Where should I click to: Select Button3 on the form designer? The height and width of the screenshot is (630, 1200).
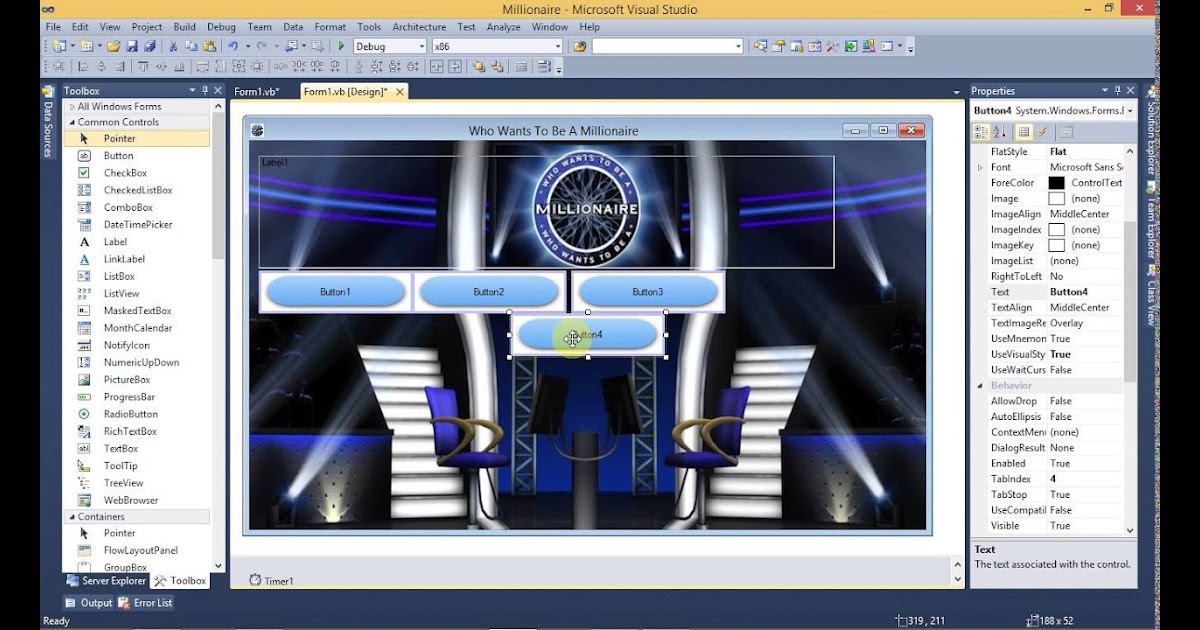click(x=647, y=292)
